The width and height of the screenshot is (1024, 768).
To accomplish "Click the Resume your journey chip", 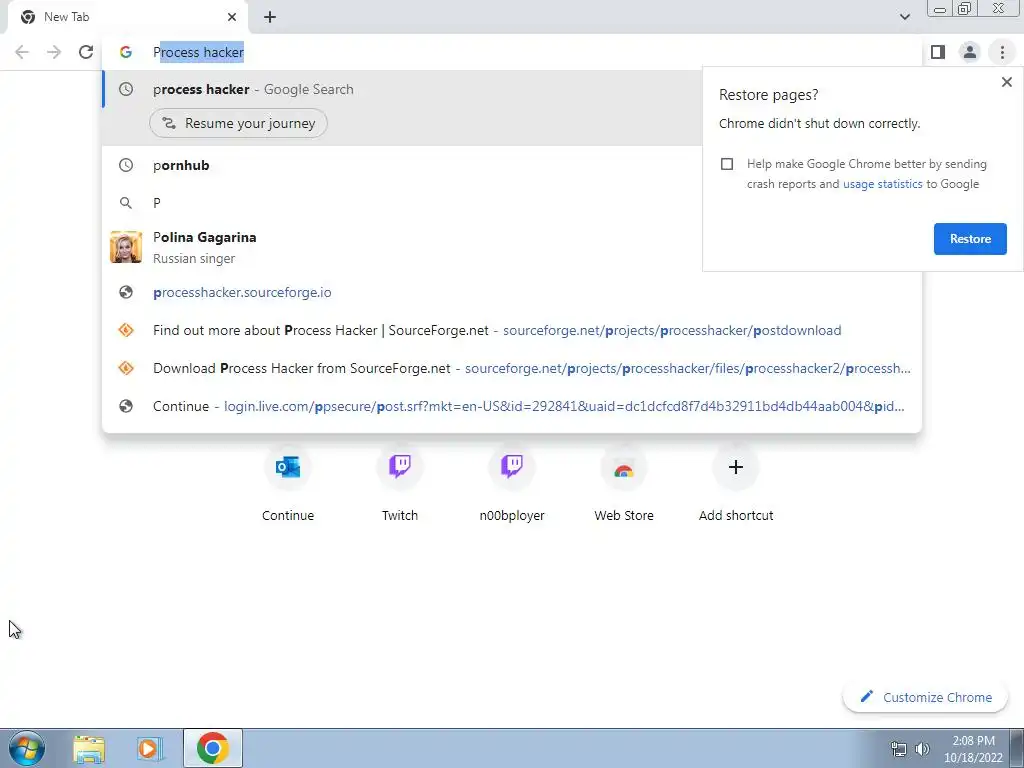I will point(238,123).
